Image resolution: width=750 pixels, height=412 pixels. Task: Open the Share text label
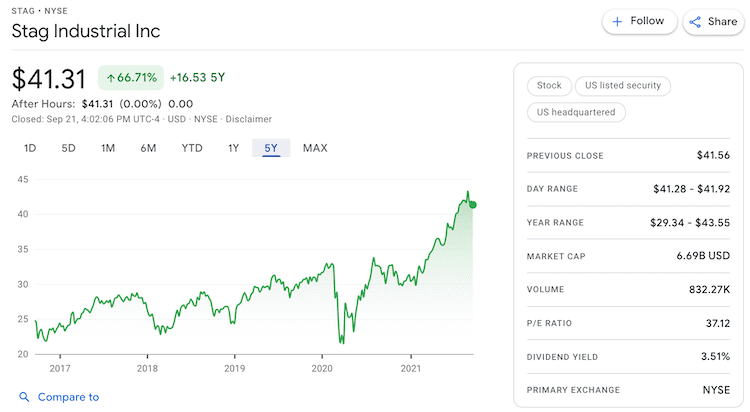pyautogui.click(x=722, y=22)
